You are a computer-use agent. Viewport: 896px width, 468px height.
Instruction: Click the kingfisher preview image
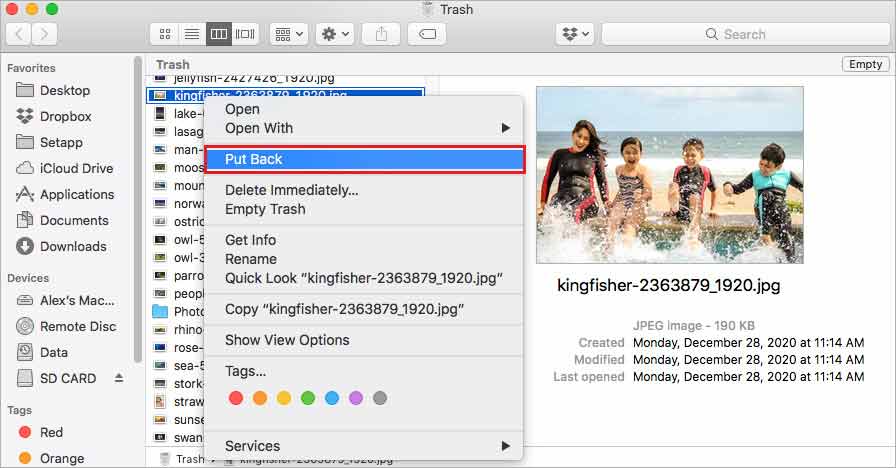point(669,175)
